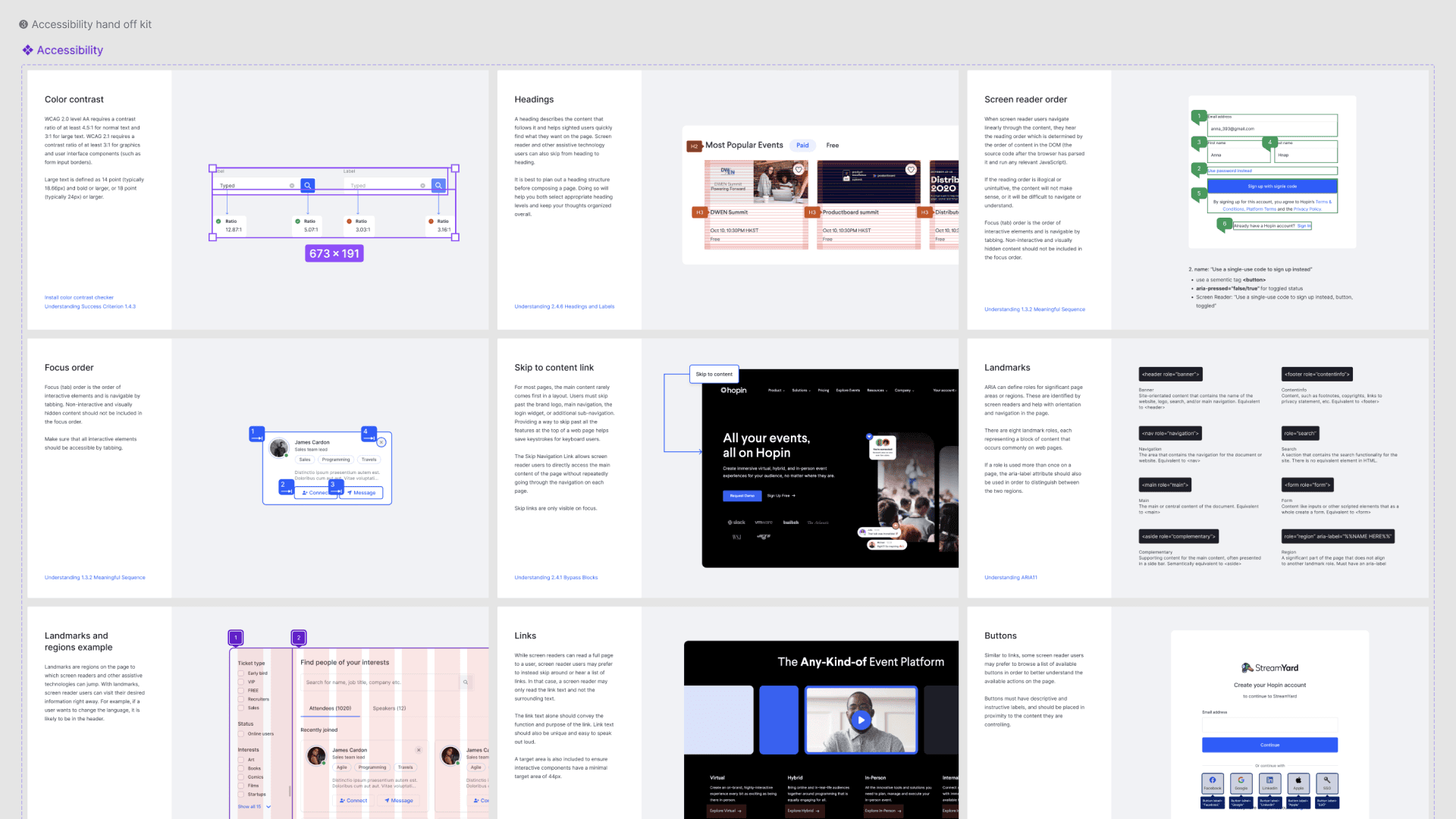Viewport: 1456px width, 819px height.
Task: Click the Explore Virtual button
Action: click(x=726, y=811)
